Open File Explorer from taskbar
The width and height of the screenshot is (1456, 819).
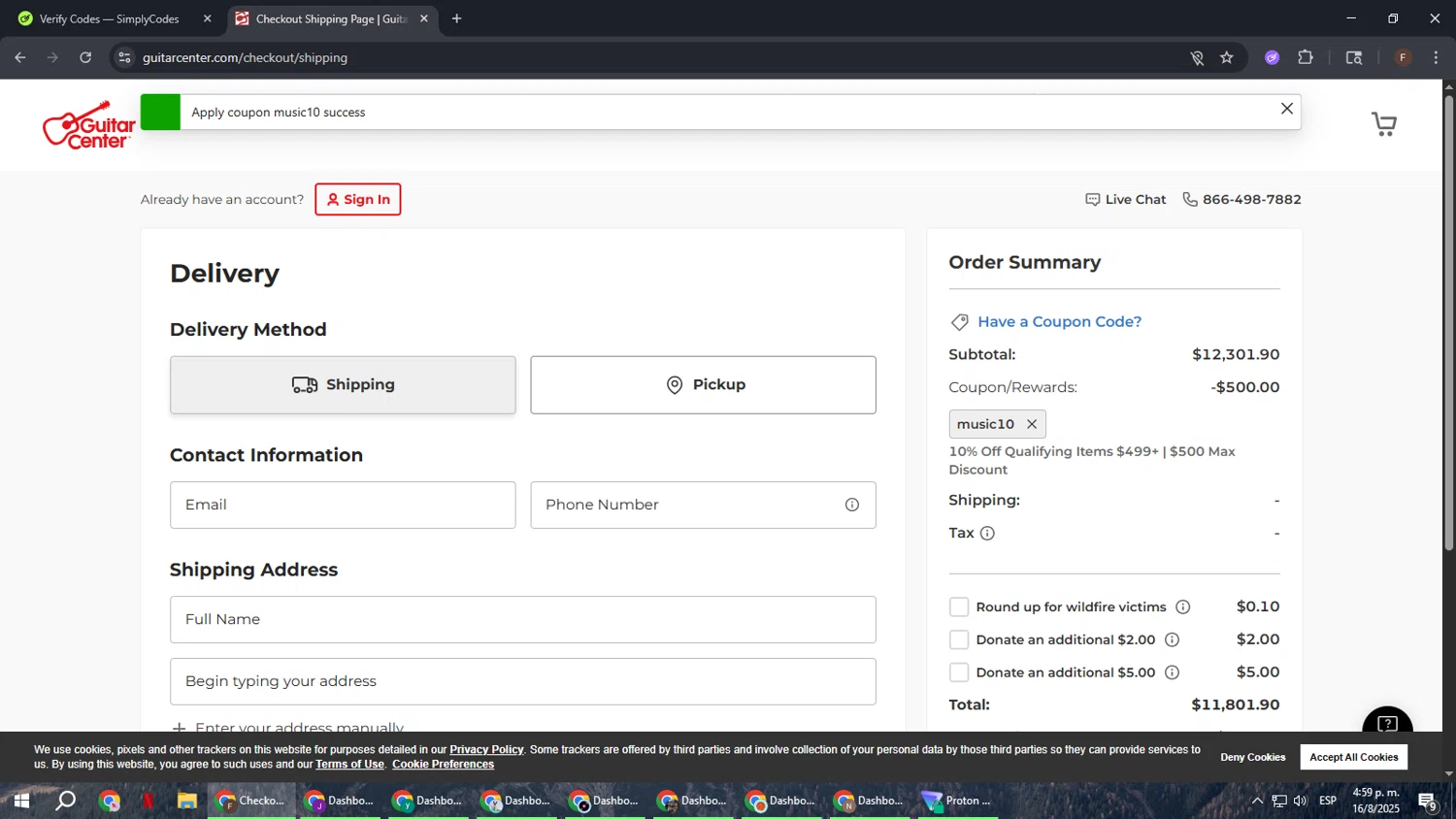point(187,802)
